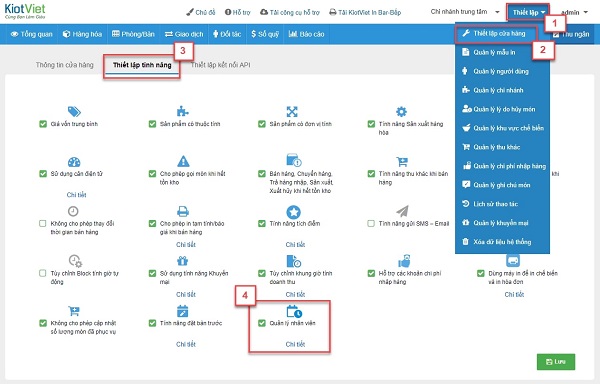Open the admin account dropdown

click(574, 13)
